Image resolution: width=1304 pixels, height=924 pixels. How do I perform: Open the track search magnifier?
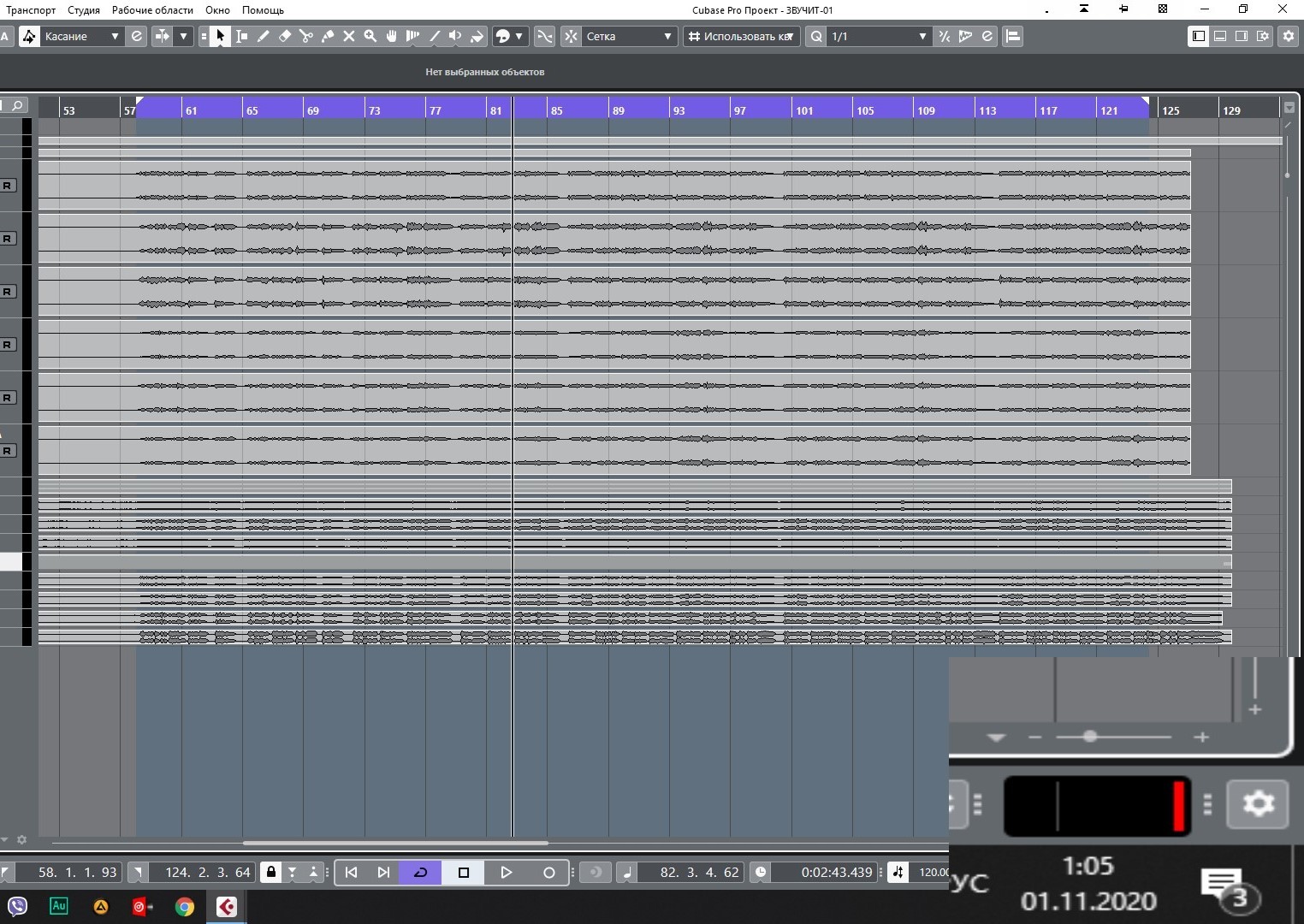coord(16,105)
